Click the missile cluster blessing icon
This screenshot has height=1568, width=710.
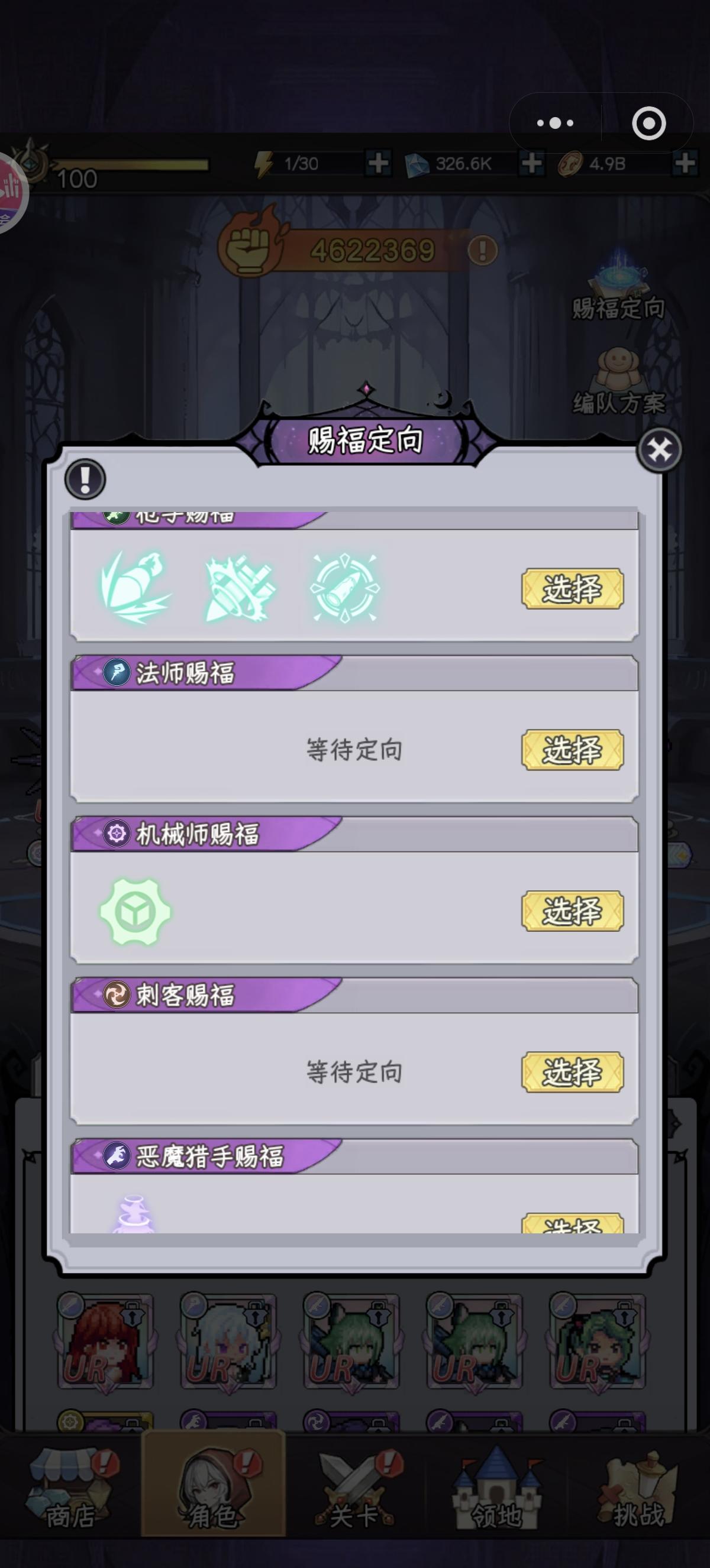240,588
